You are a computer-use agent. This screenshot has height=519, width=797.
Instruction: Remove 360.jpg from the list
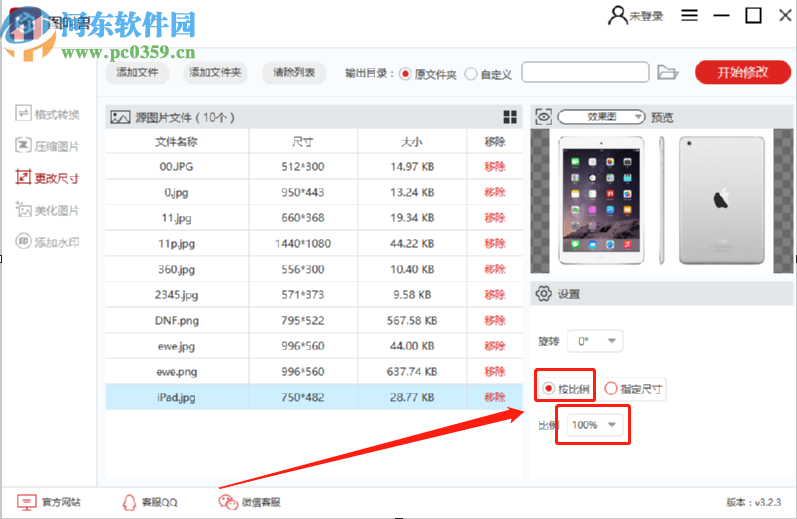tap(495, 269)
